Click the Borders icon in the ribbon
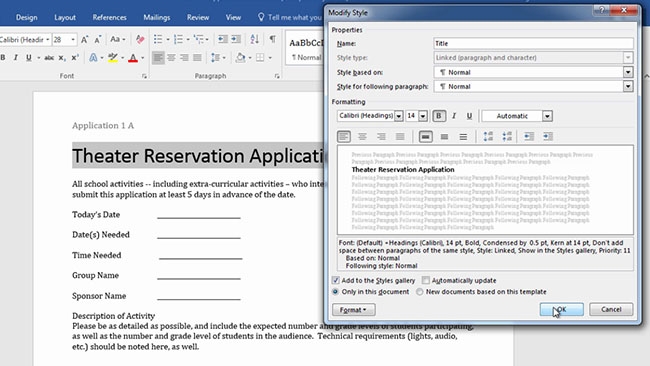650x366 pixels. coord(260,58)
